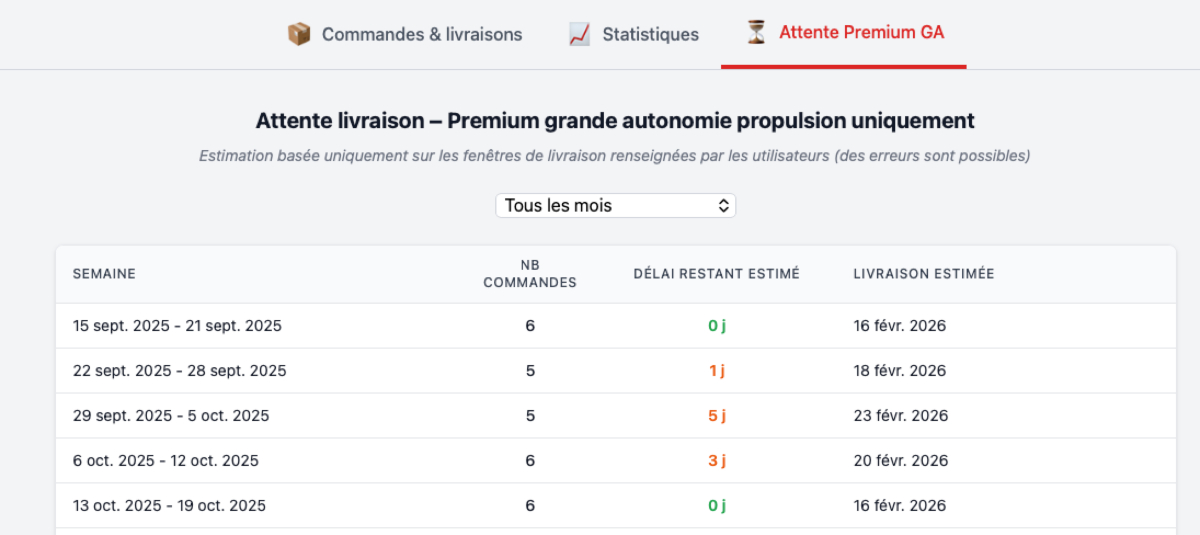The image size is (1200, 535).
Task: Select the 15 sept. – 21 sept. row
Action: pos(177,326)
